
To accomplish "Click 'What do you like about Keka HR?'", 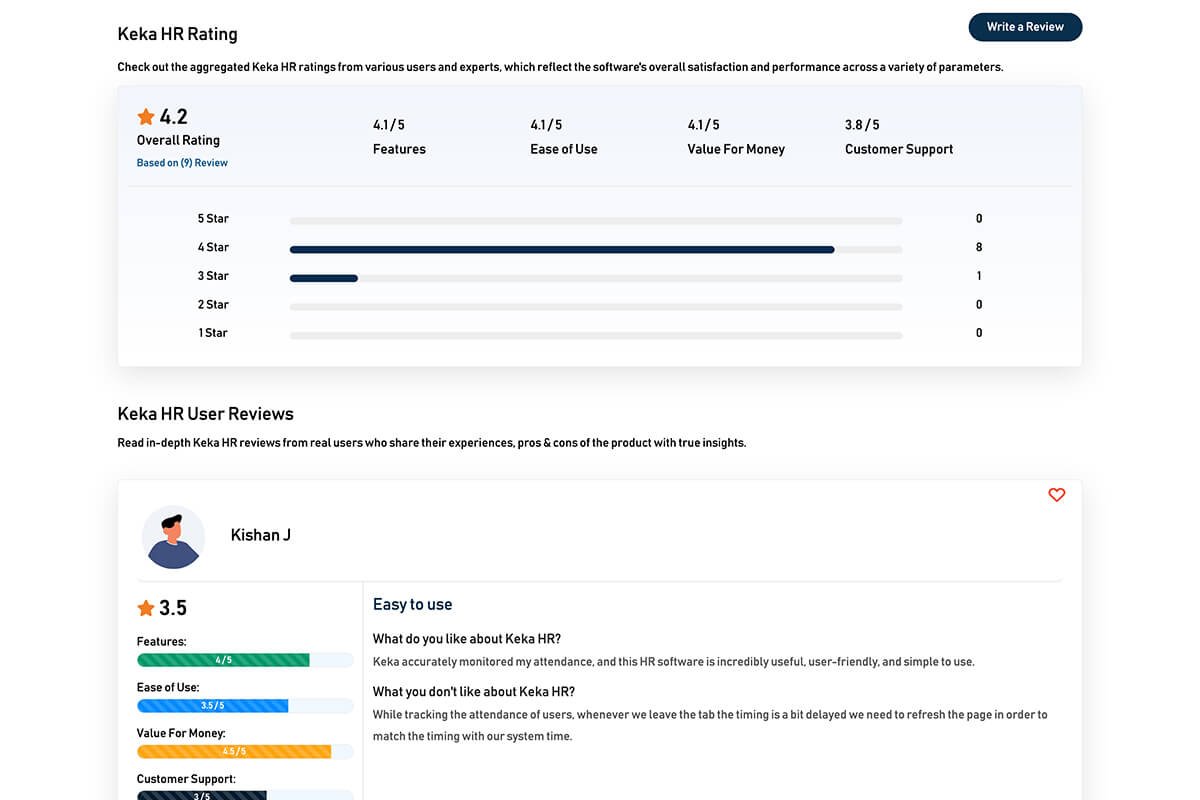I will click(x=467, y=639).
